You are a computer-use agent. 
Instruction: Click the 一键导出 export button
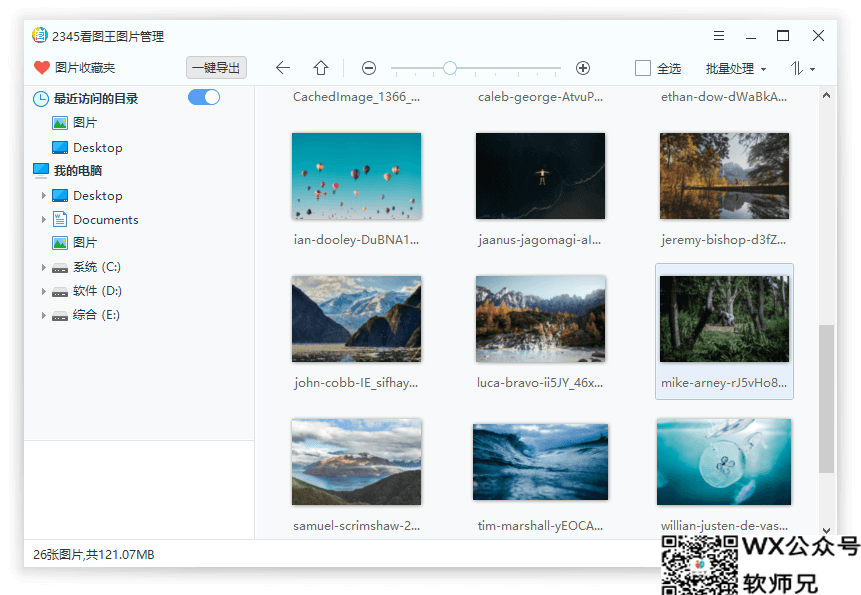217,68
